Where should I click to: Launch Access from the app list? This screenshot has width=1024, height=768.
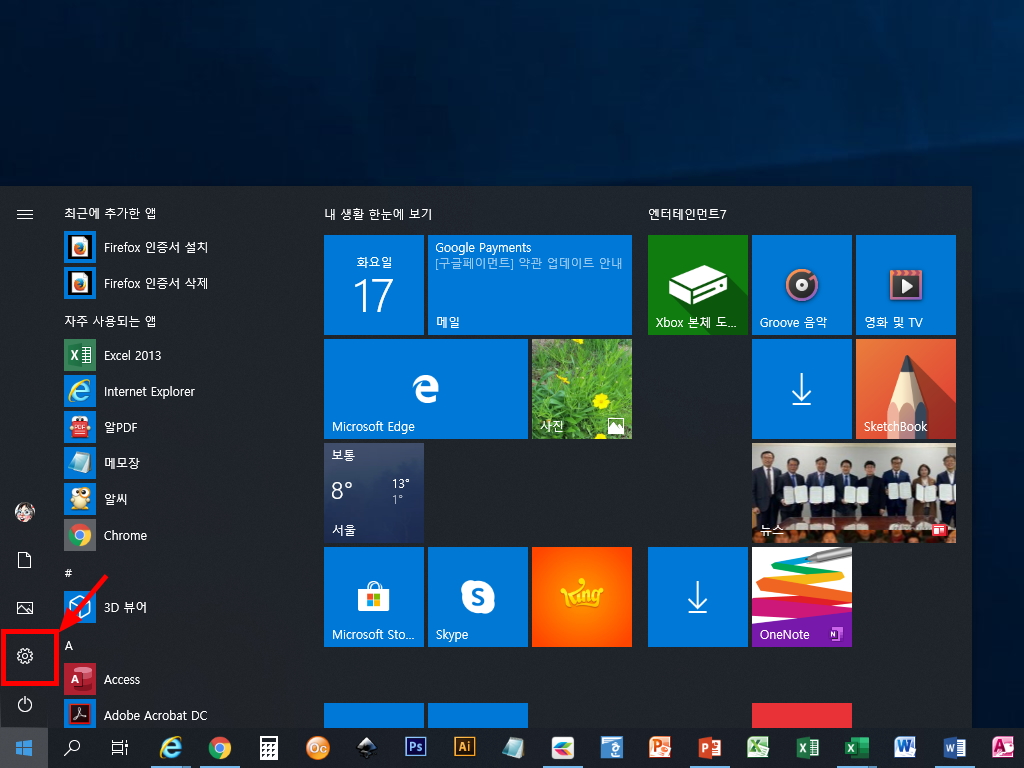click(x=103, y=679)
